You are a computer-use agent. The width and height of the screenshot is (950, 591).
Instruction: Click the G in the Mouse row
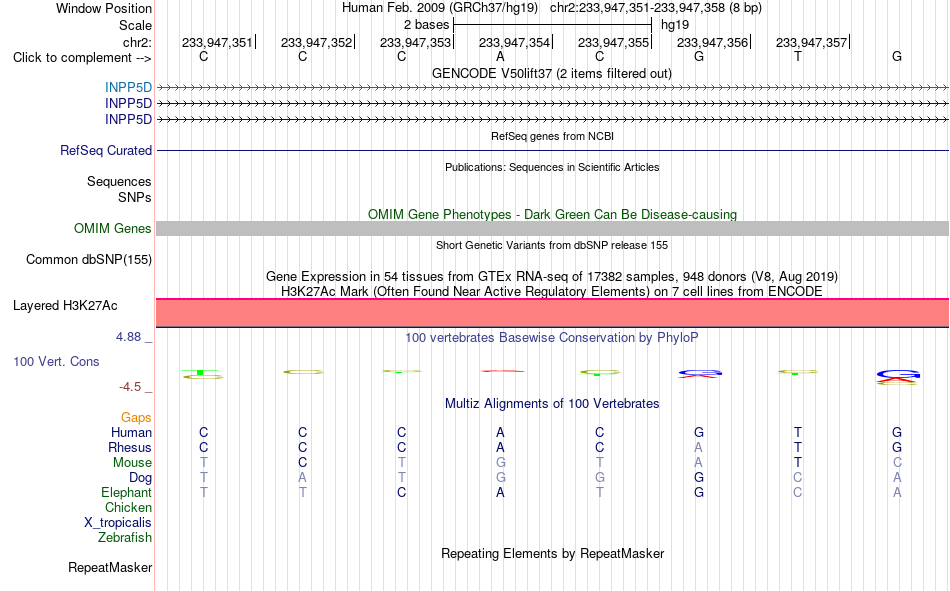click(x=500, y=462)
